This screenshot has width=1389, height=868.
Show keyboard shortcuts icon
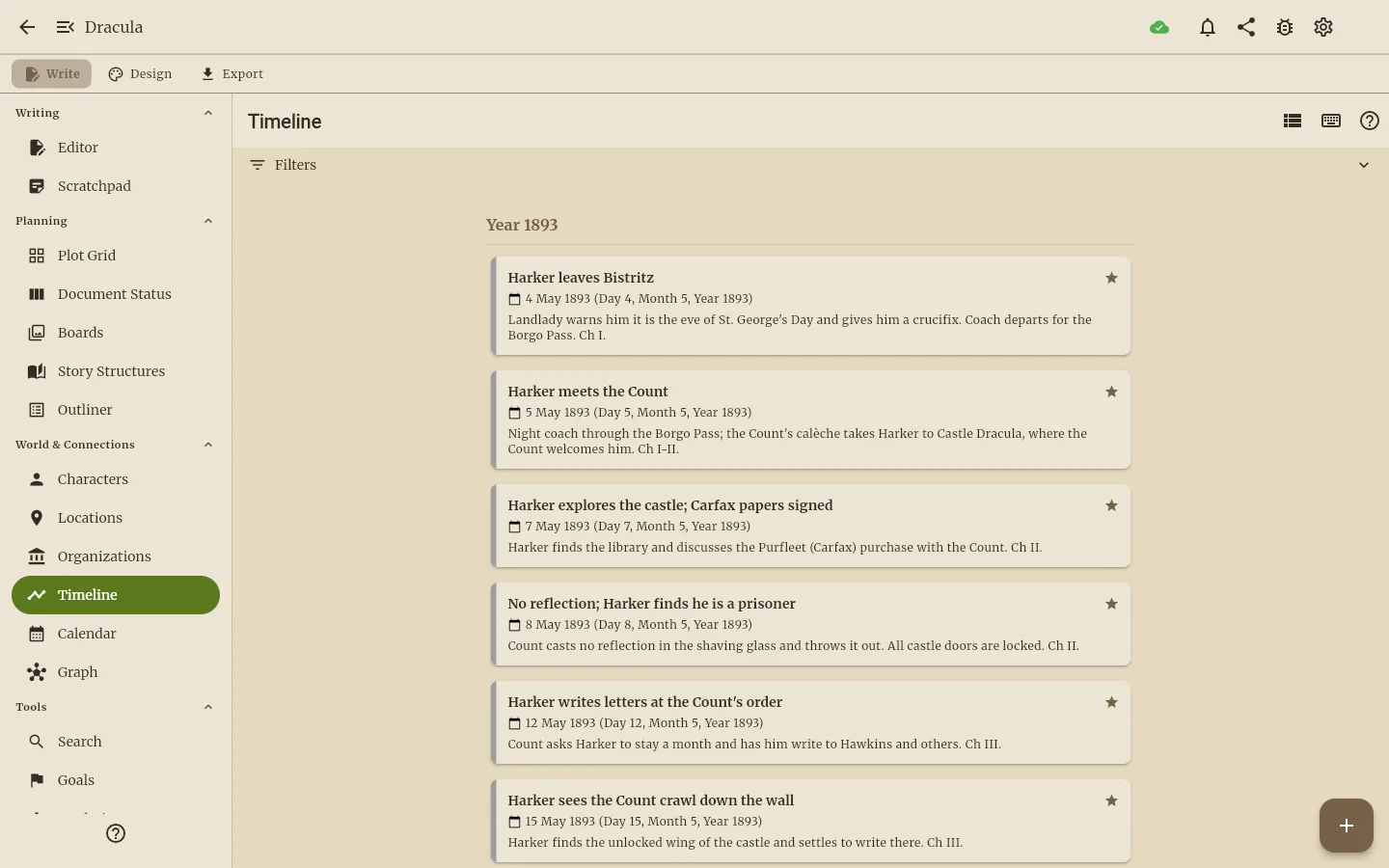pyautogui.click(x=1331, y=121)
